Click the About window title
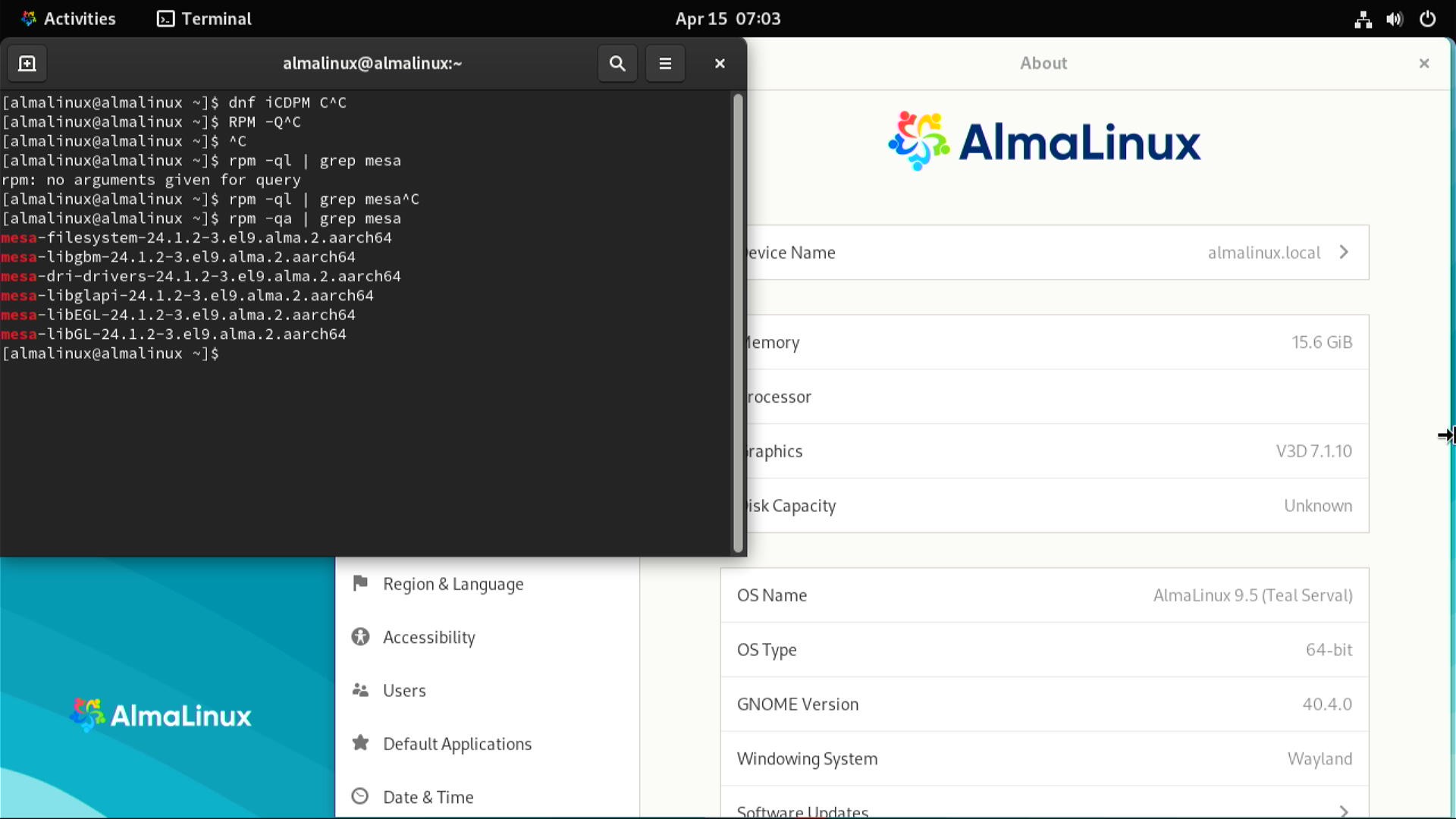Image resolution: width=1456 pixels, height=819 pixels. click(x=1043, y=64)
